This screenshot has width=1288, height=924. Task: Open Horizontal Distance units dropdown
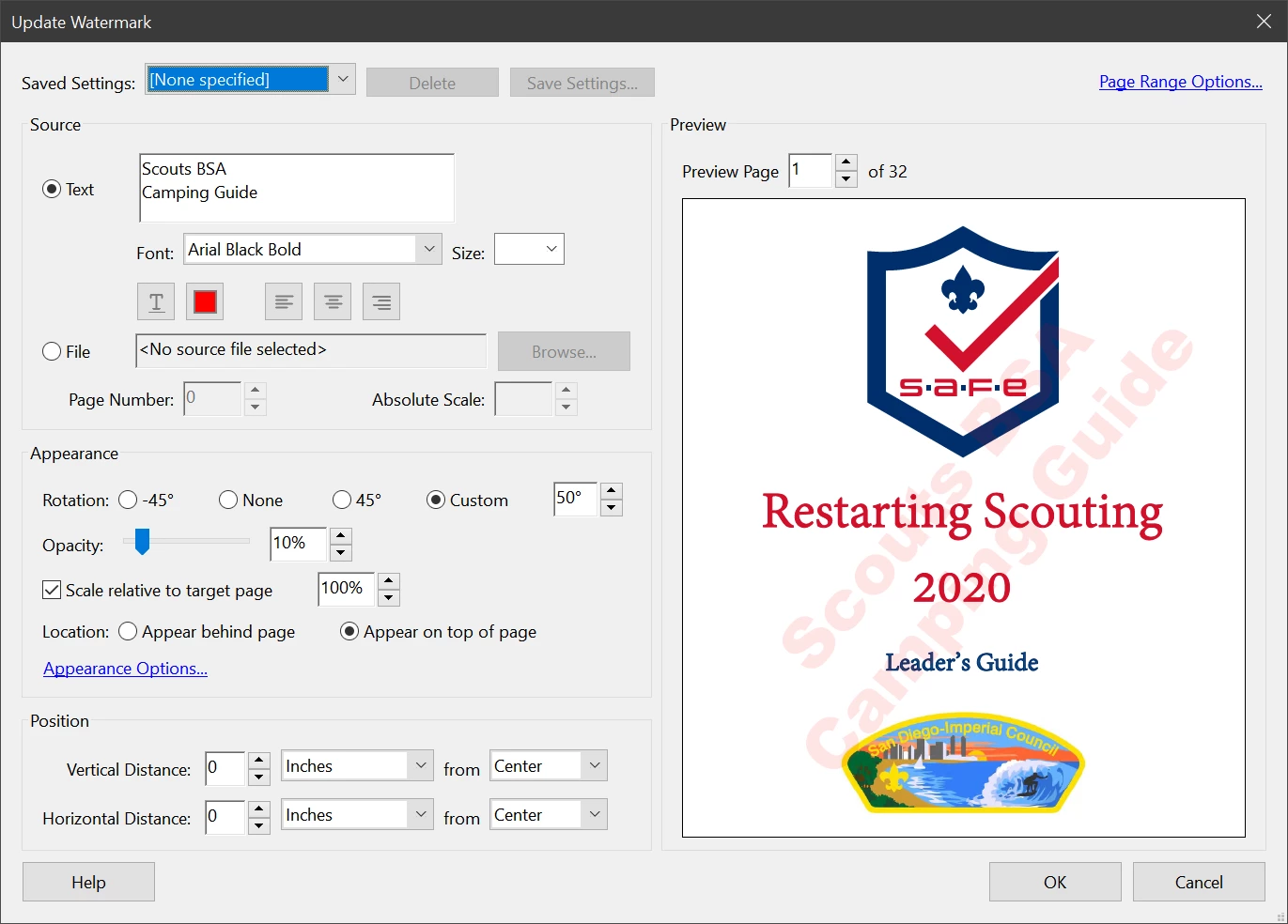(357, 815)
